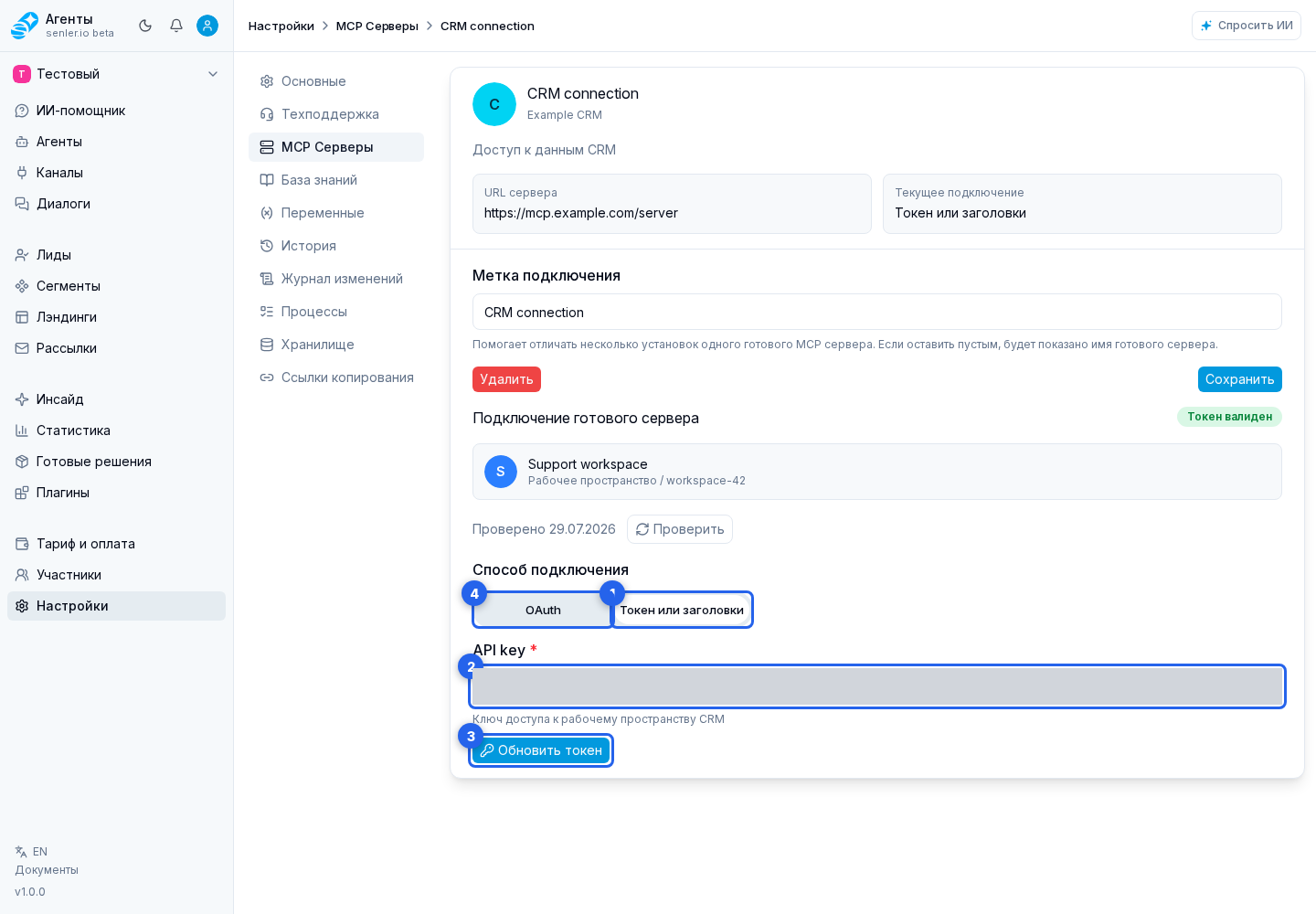The image size is (1316, 914).
Task: Open Ссылки копирования settings tab
Action: (x=336, y=377)
